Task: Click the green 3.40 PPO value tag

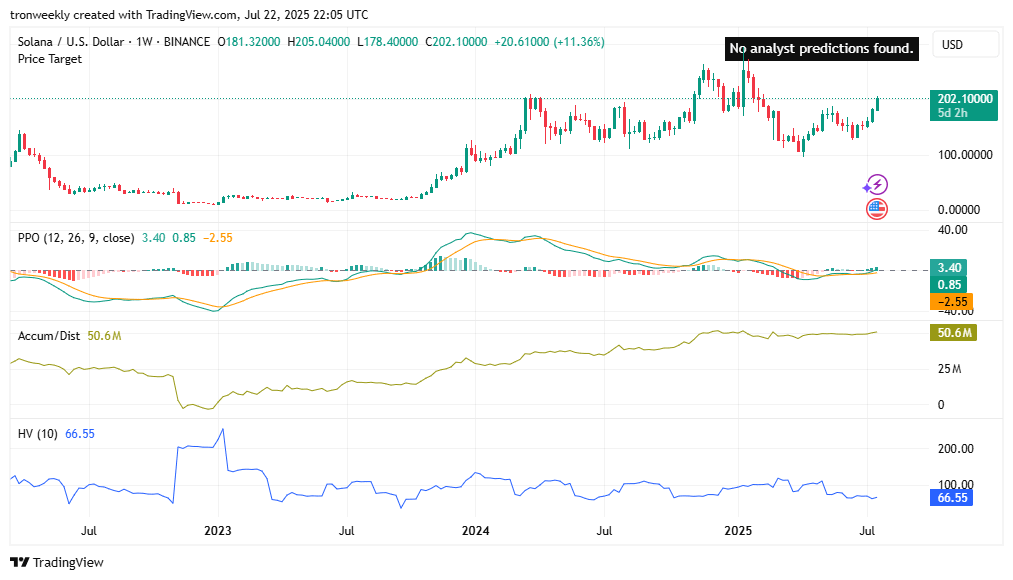Action: pos(950,267)
